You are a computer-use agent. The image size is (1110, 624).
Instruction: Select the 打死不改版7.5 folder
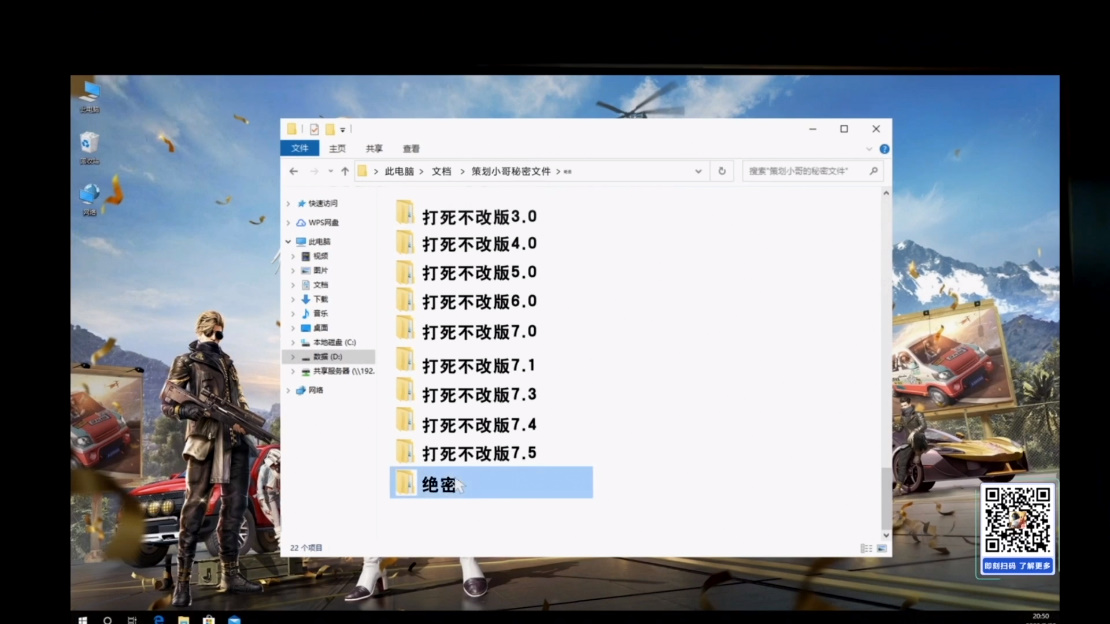[467, 453]
